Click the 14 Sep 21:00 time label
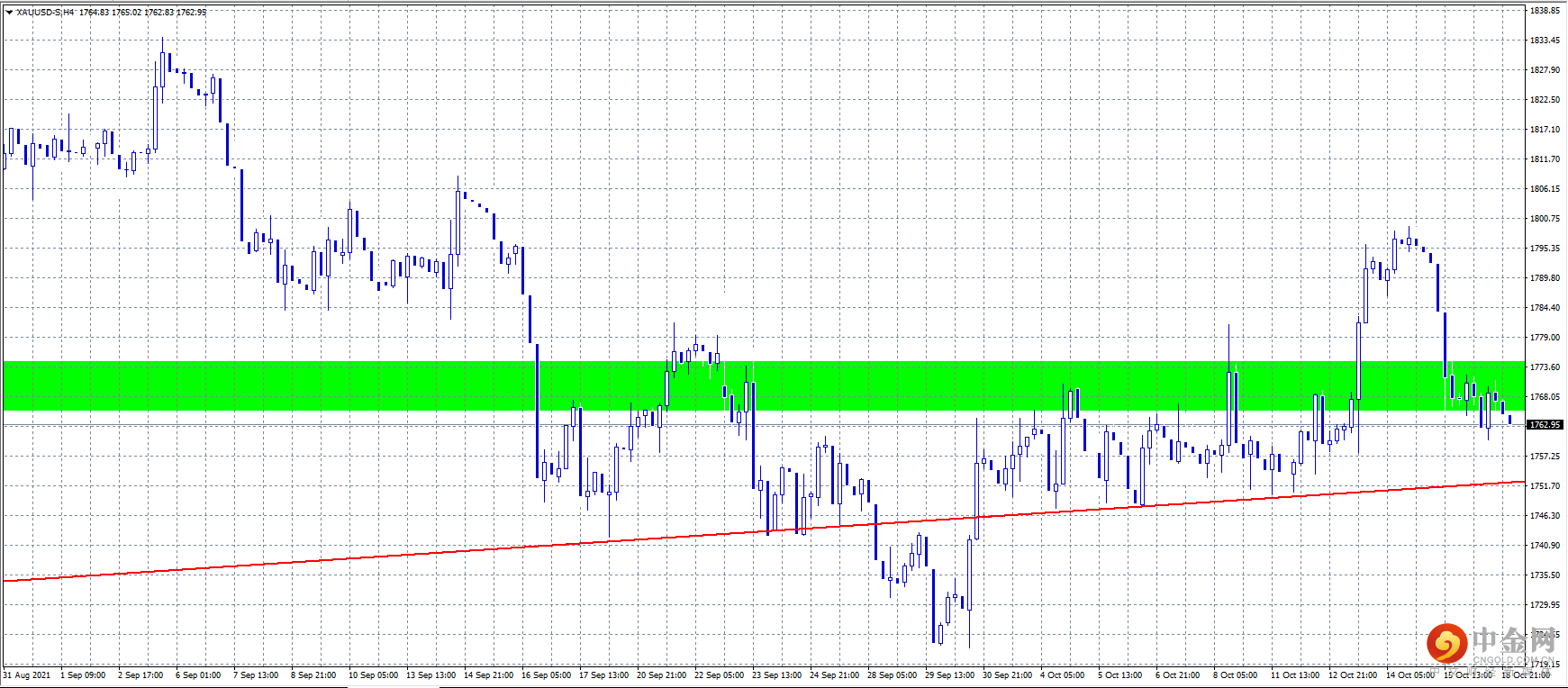 click(x=489, y=675)
